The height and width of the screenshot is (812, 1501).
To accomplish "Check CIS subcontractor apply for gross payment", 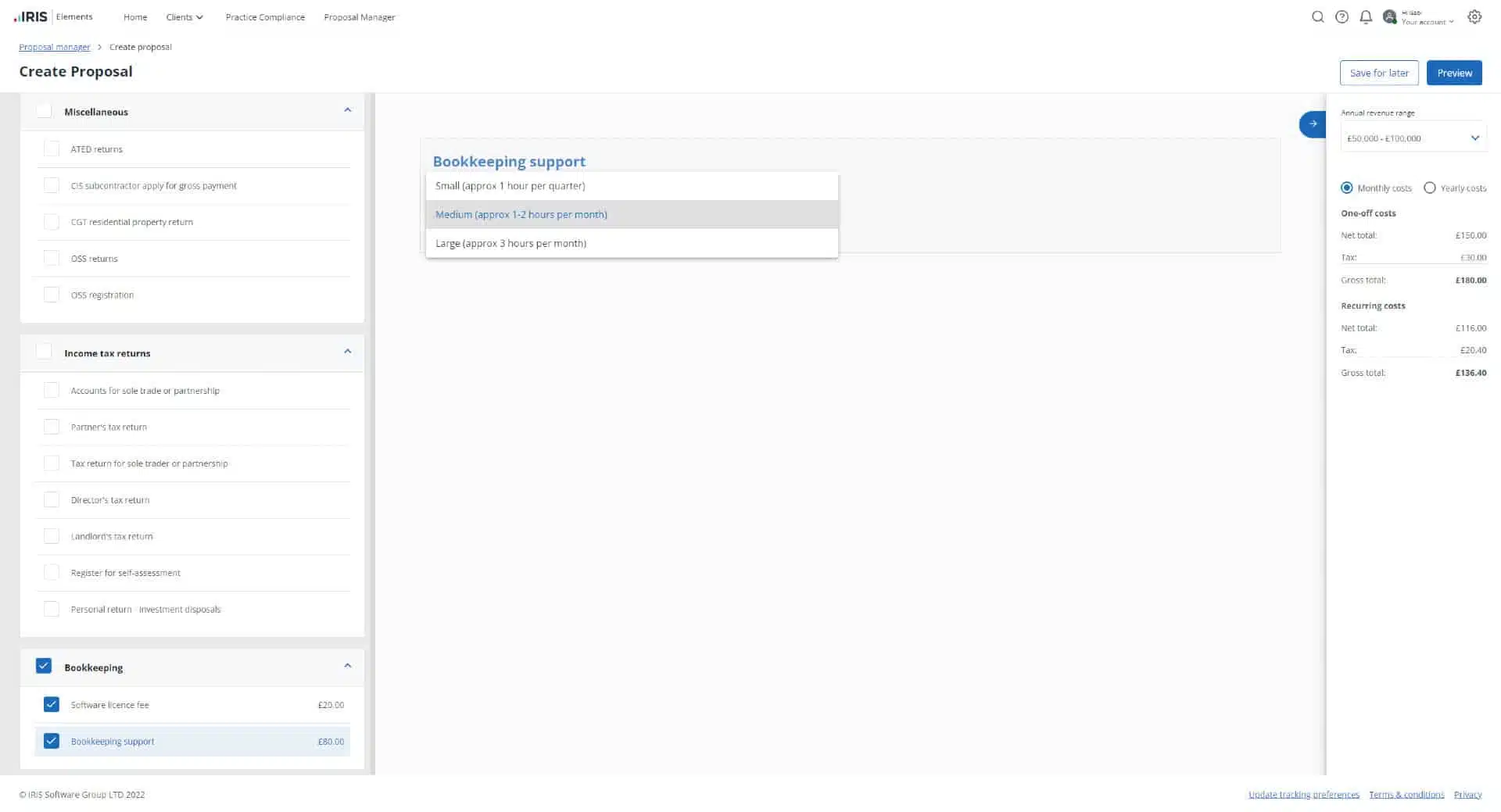I will click(52, 185).
